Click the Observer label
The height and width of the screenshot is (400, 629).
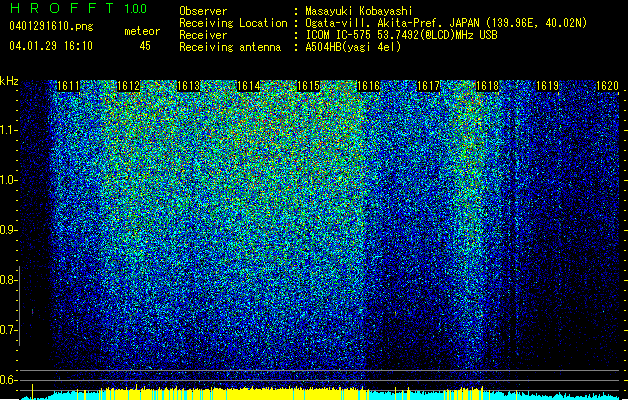click(x=203, y=11)
